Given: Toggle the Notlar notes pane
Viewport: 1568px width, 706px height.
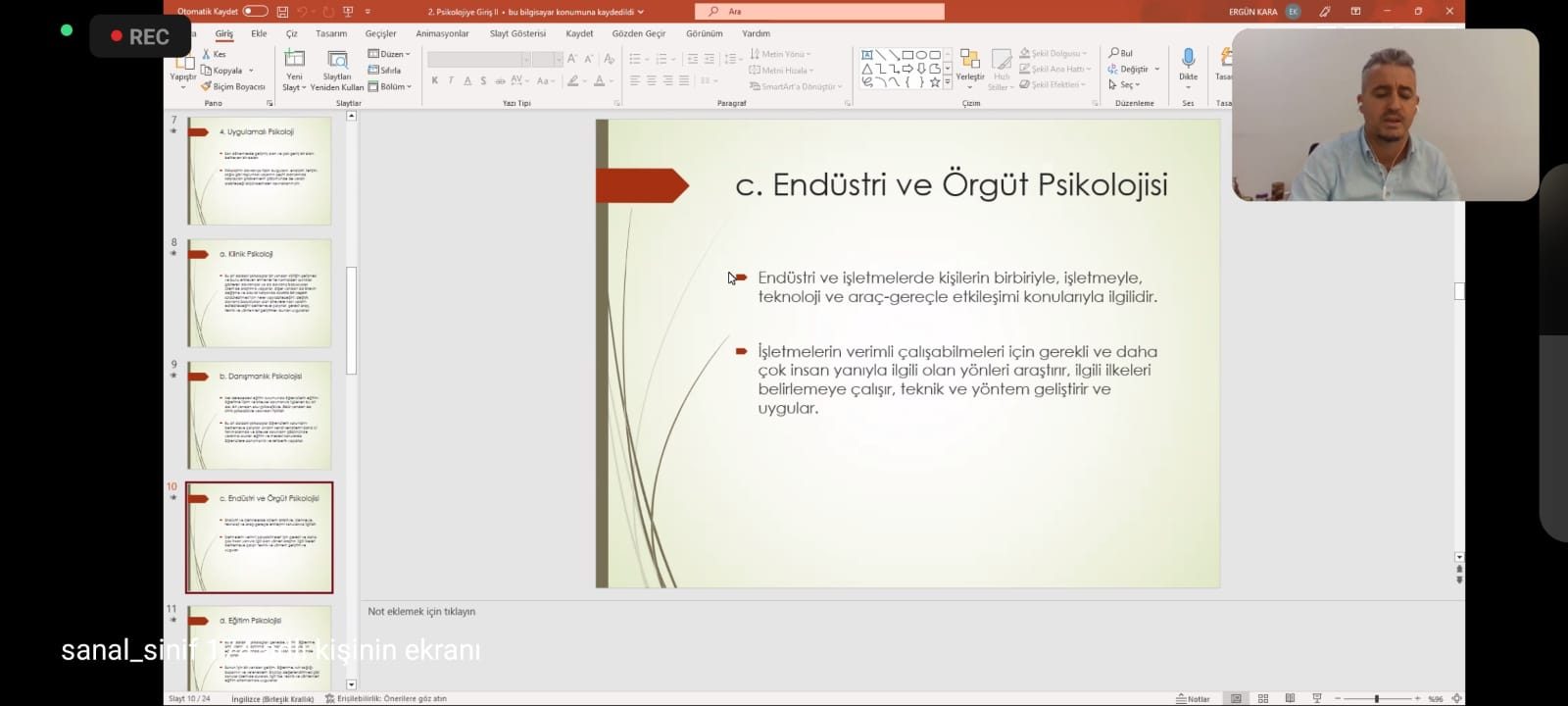Looking at the screenshot, I should tap(1194, 699).
